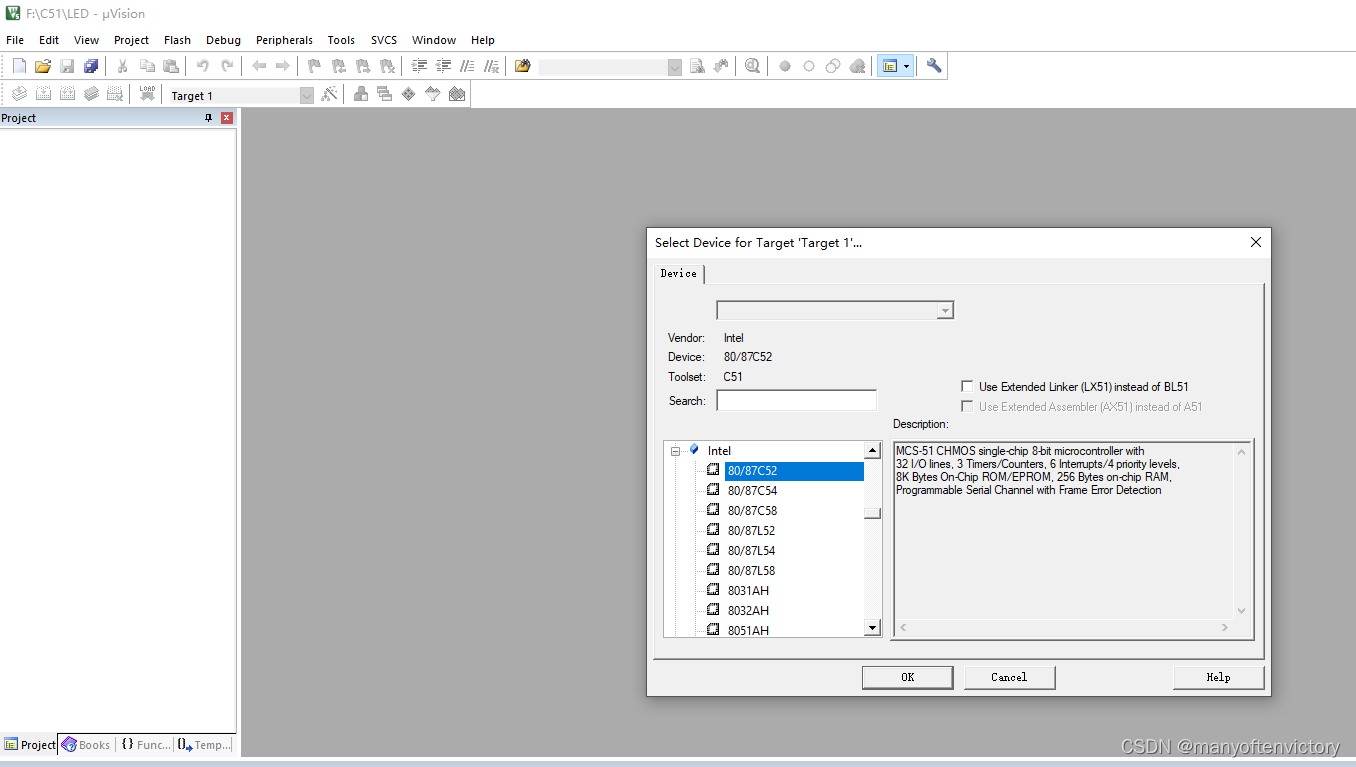Collapse the Intel vendor tree node
Screen dimensions: 1356x767
(676, 451)
